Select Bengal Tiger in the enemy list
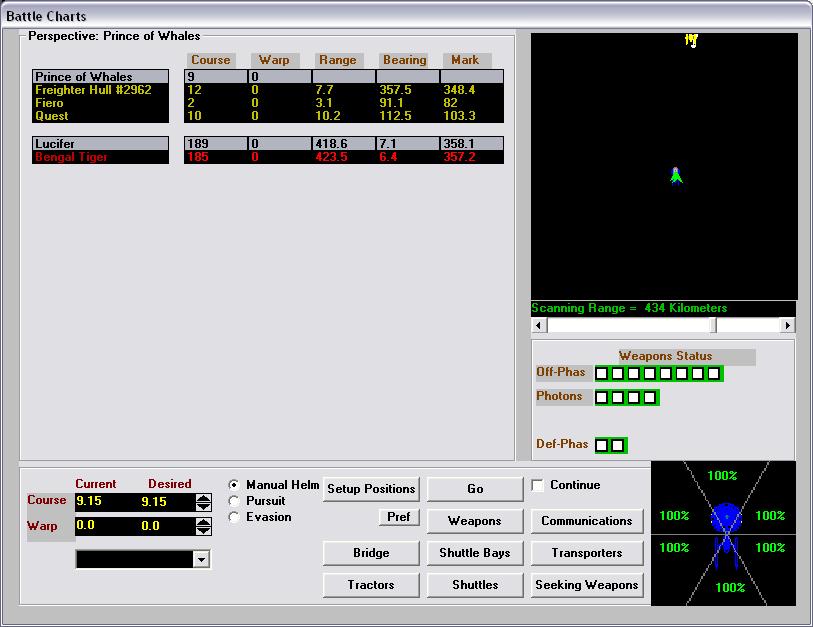 coord(101,157)
